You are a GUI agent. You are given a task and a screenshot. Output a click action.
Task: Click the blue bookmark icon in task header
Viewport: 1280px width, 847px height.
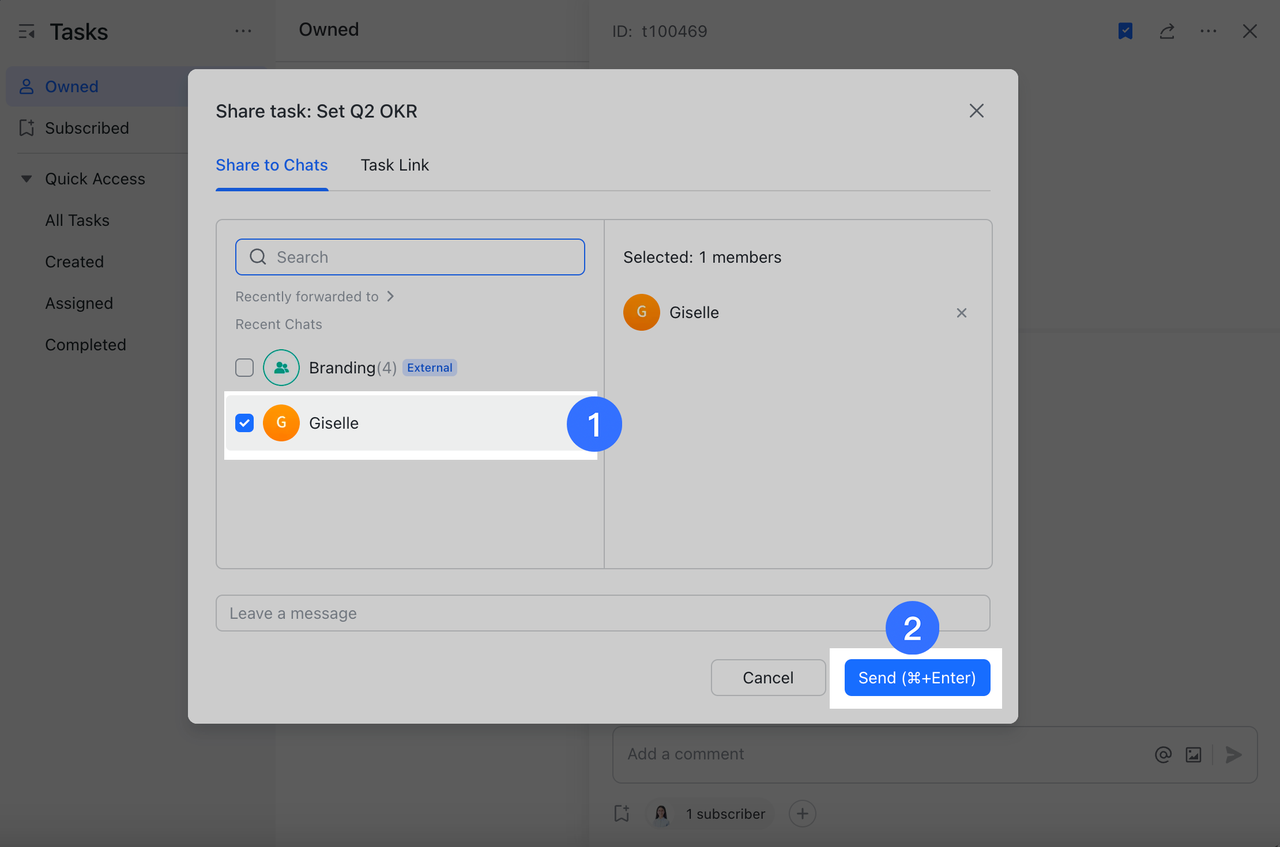tap(1125, 31)
